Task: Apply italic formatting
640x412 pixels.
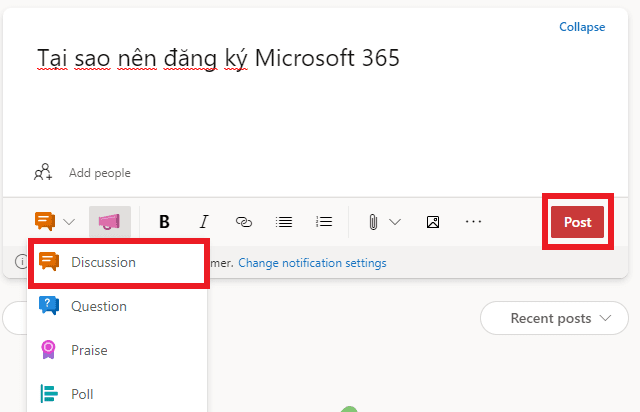Action: pyautogui.click(x=204, y=222)
